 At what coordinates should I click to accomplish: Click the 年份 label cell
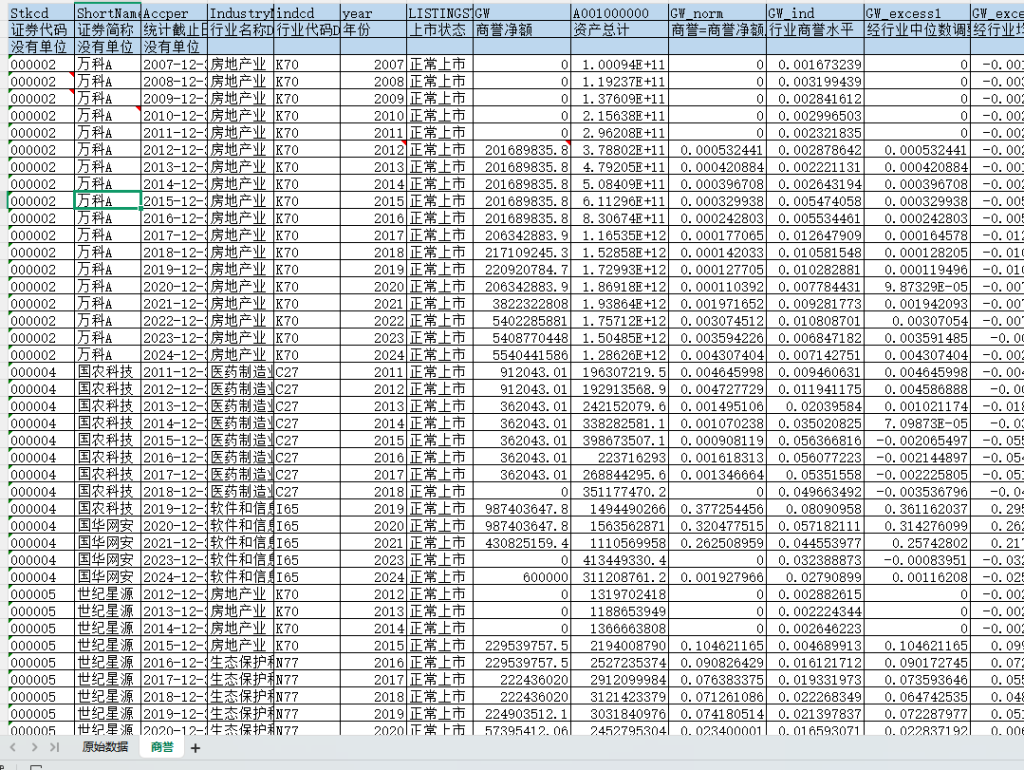coord(374,30)
